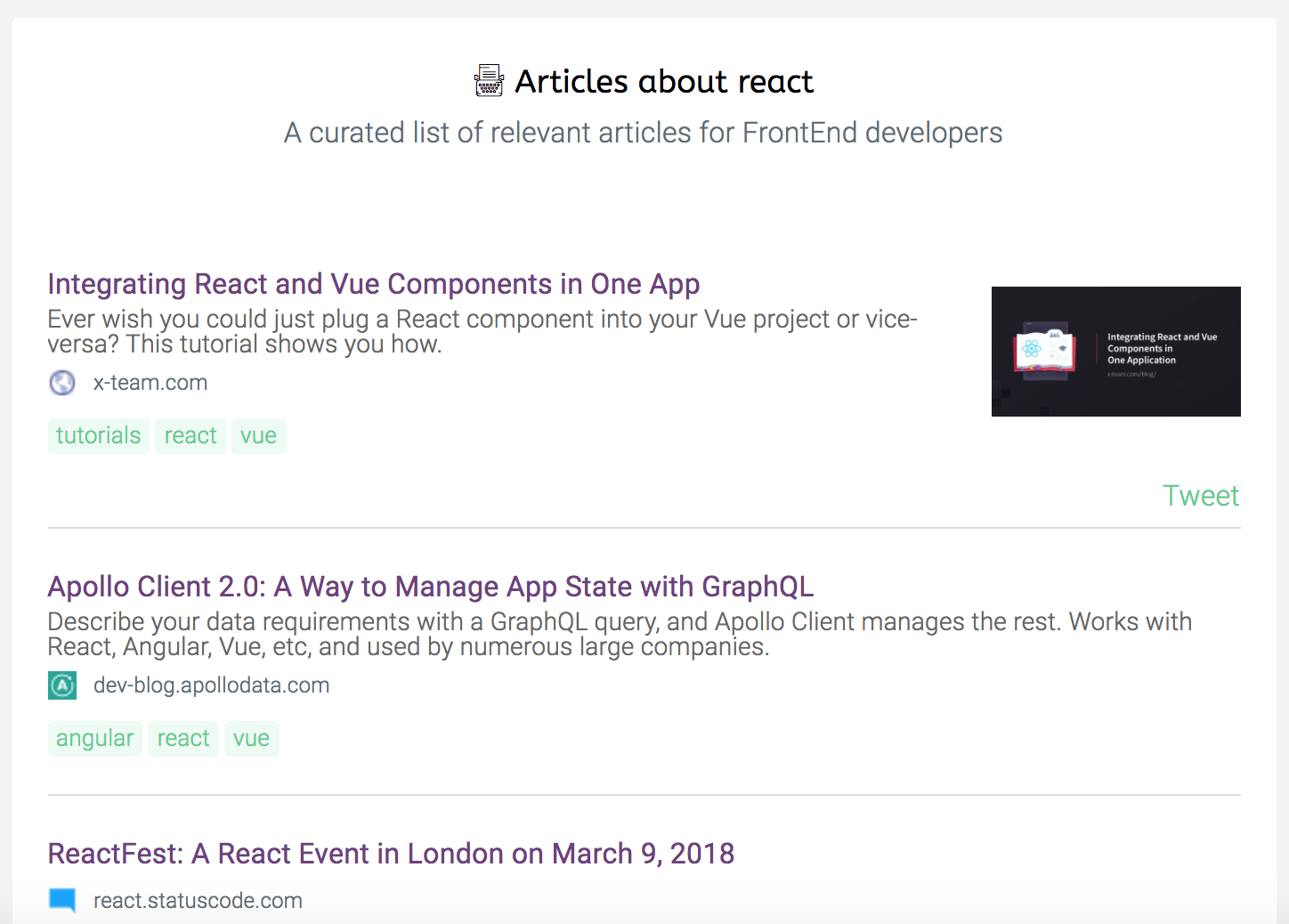Select the 'vue' tag beneath the Apollo article

[x=252, y=738]
